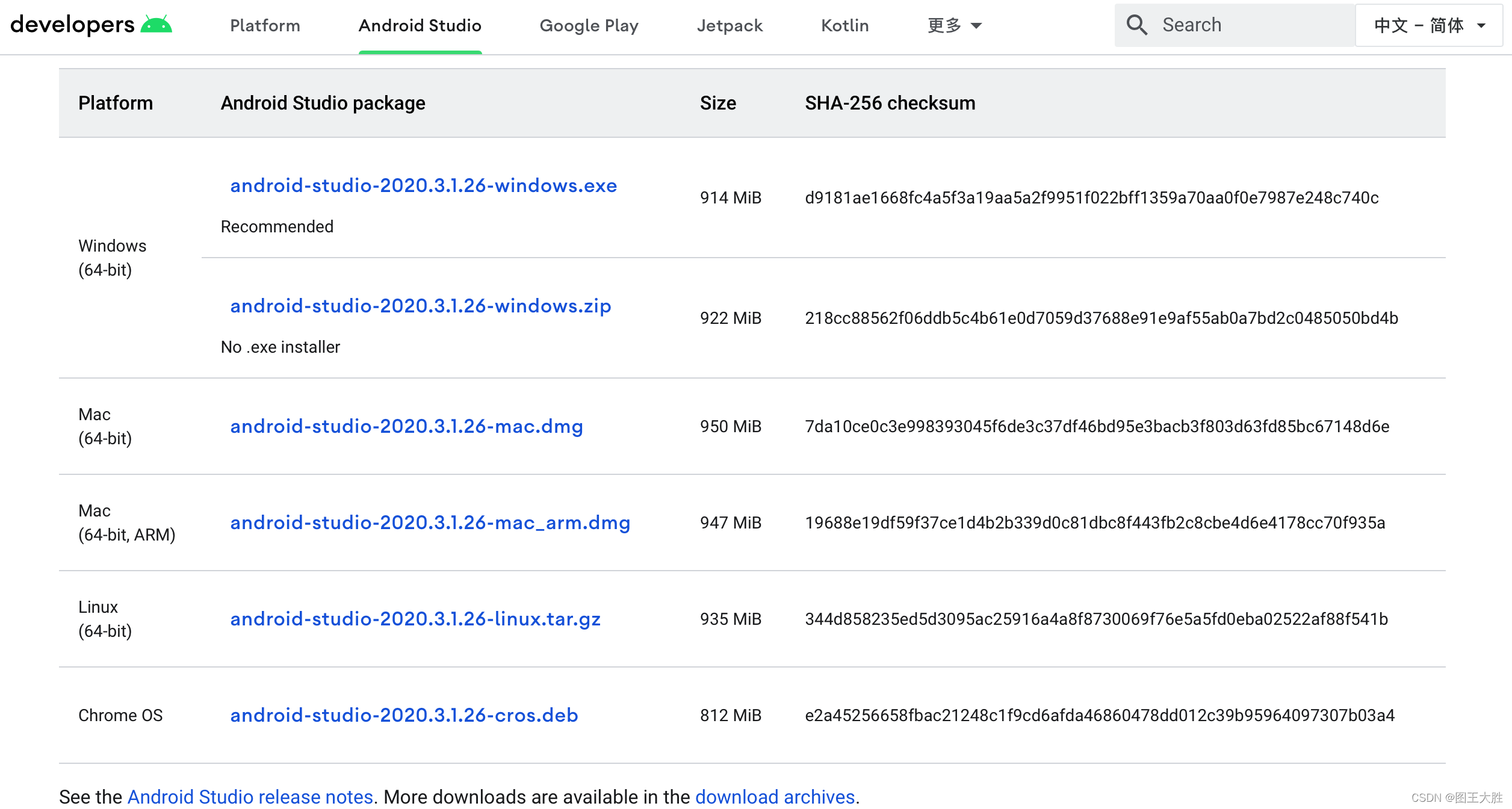Click the Android developers logo
The image size is (1512, 809).
click(91, 25)
